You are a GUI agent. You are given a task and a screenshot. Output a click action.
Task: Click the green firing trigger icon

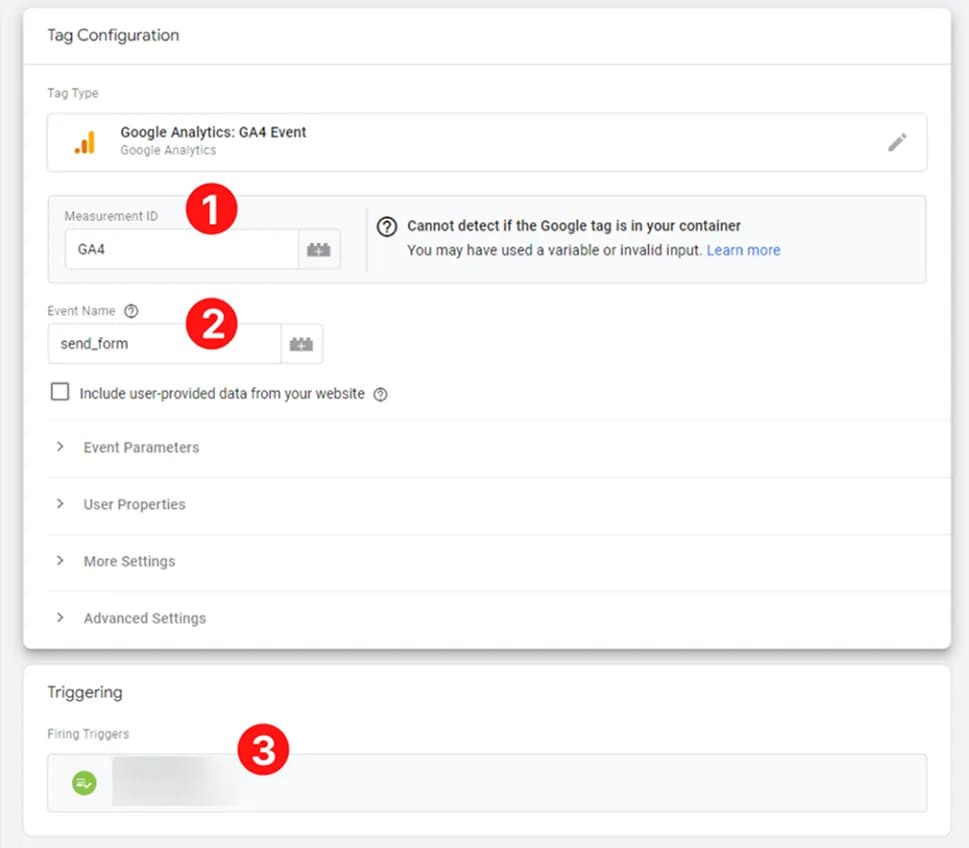tap(85, 783)
